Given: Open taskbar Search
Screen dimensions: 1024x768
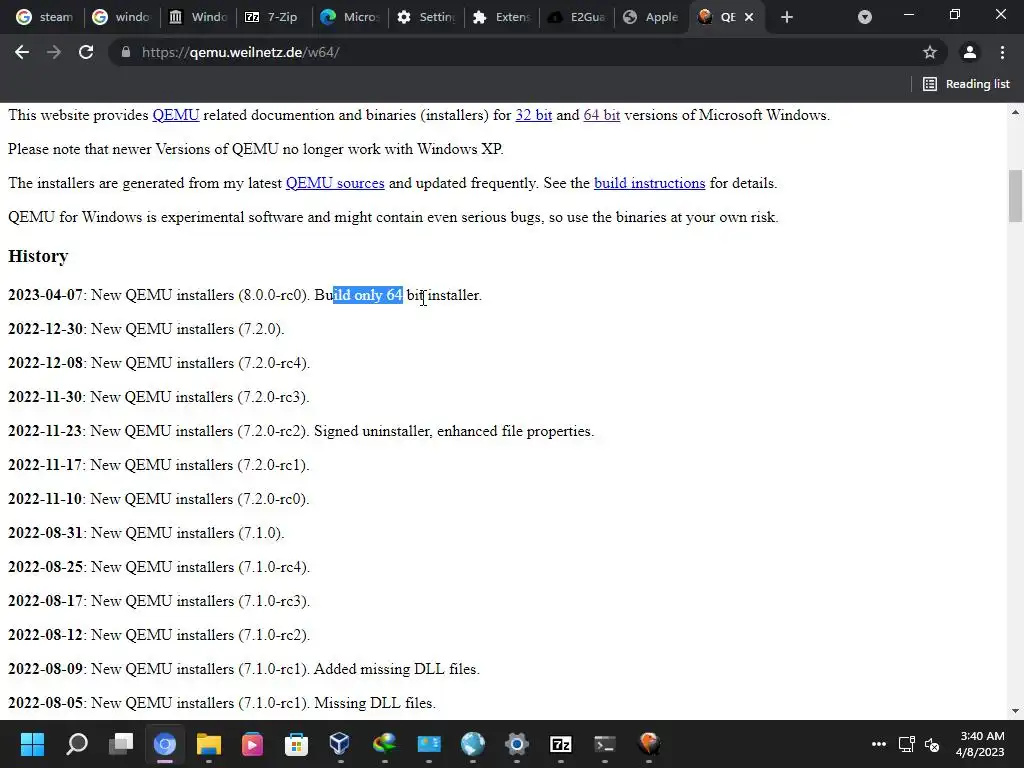Looking at the screenshot, I should [77, 744].
